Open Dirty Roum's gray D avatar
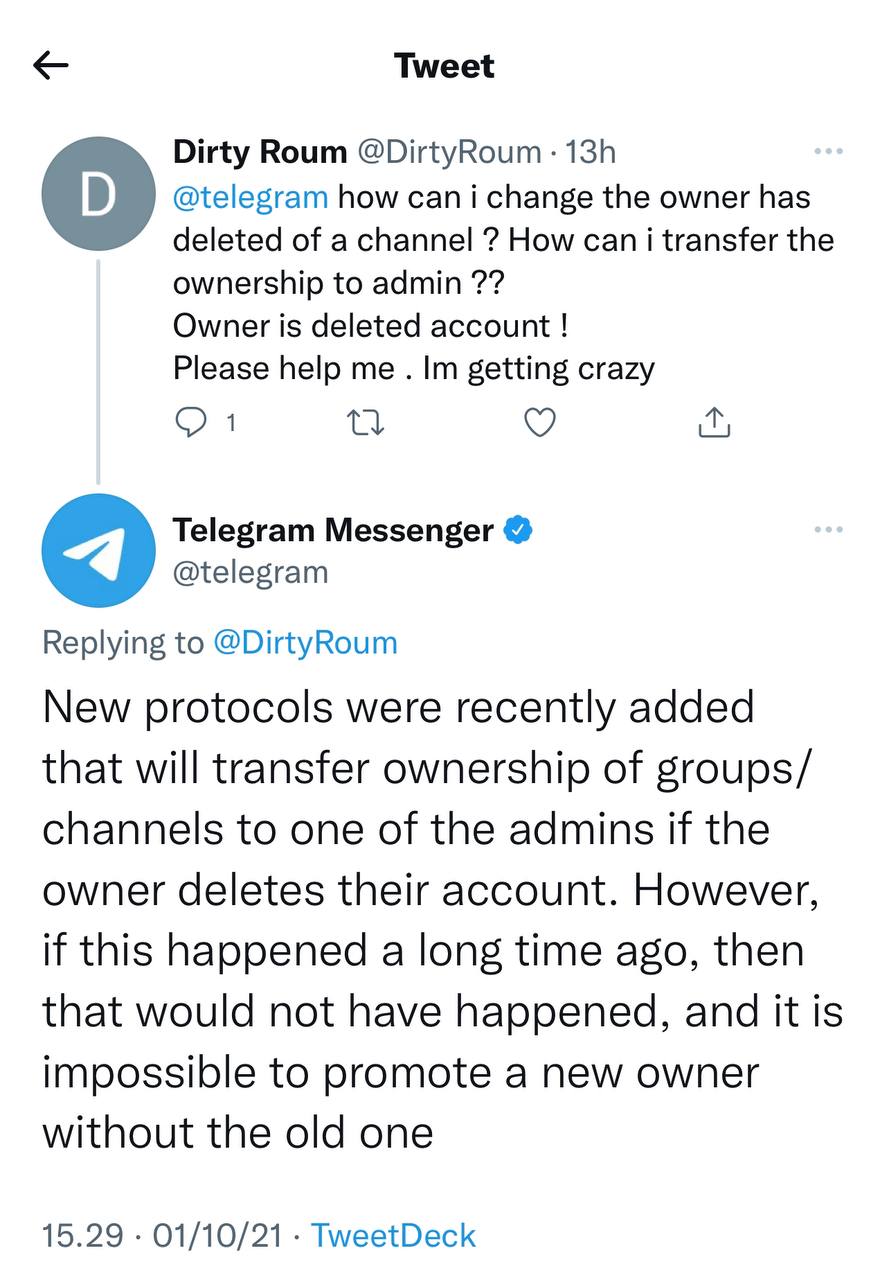The height and width of the screenshot is (1280, 889). (x=98, y=194)
